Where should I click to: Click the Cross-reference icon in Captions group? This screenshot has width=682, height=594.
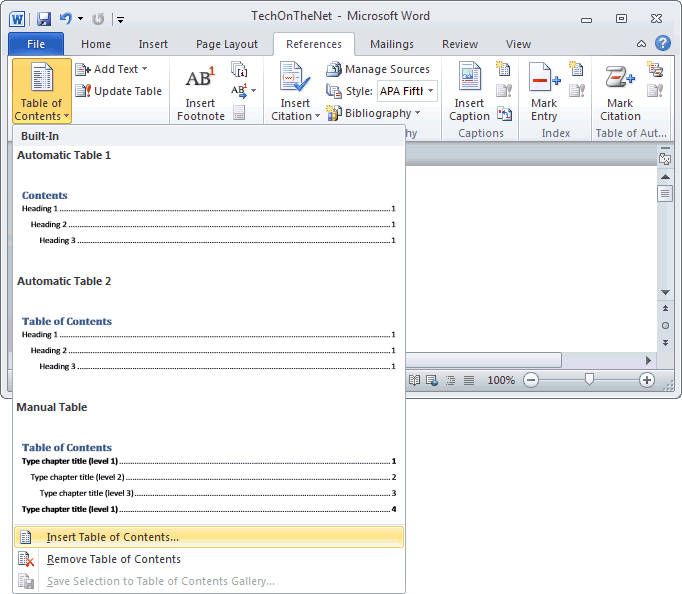[x=505, y=114]
